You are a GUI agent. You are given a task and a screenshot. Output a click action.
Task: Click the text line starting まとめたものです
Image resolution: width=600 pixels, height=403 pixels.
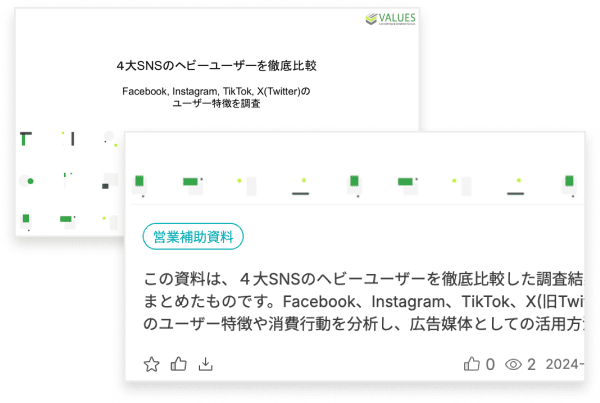(x=364, y=302)
